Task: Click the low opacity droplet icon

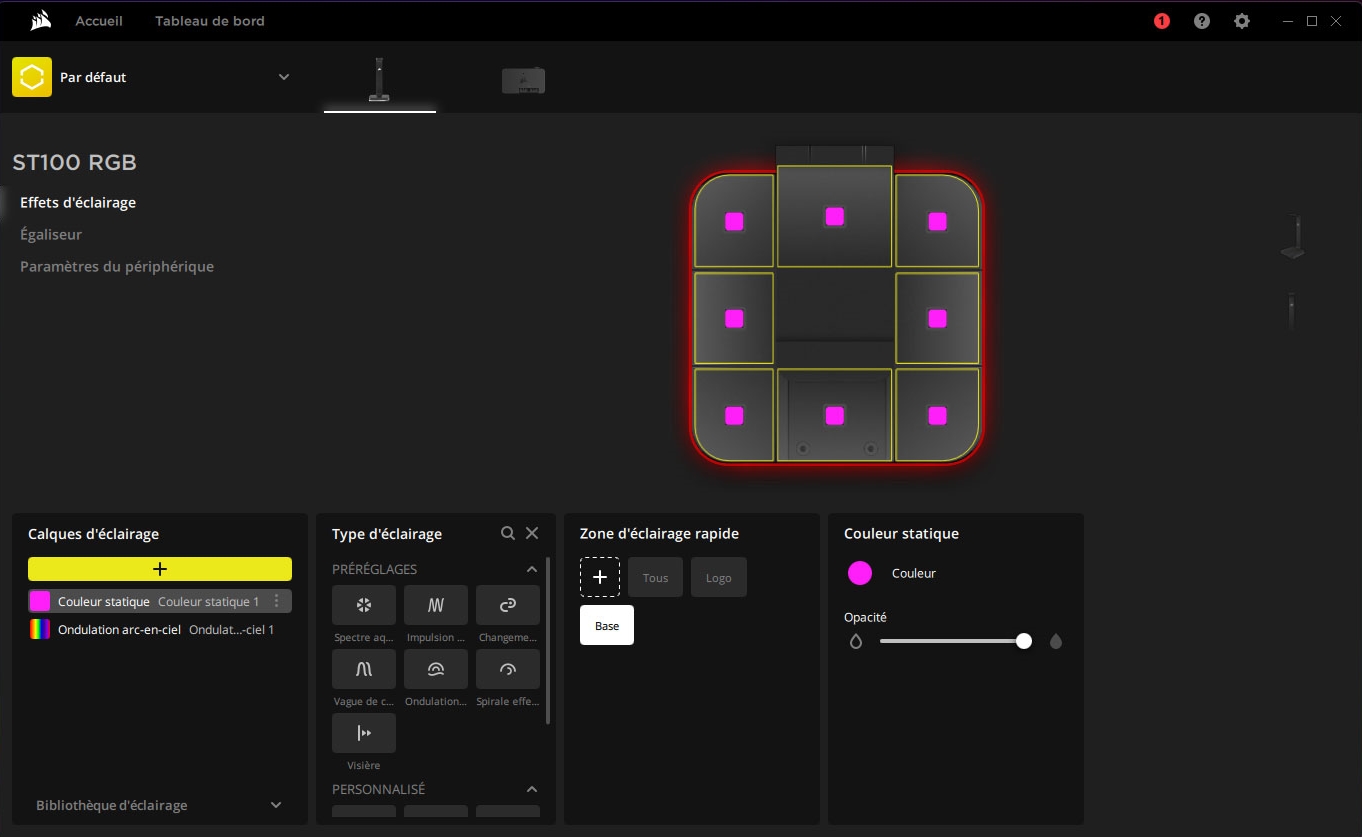Action: coord(856,641)
